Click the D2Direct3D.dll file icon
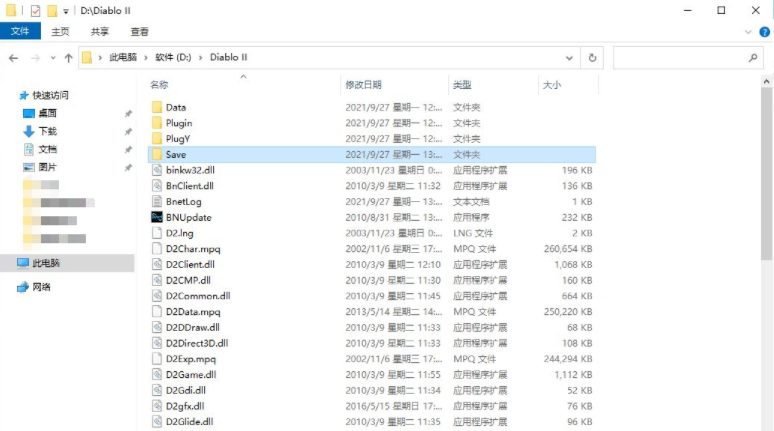This screenshot has height=431, width=774. click(157, 343)
